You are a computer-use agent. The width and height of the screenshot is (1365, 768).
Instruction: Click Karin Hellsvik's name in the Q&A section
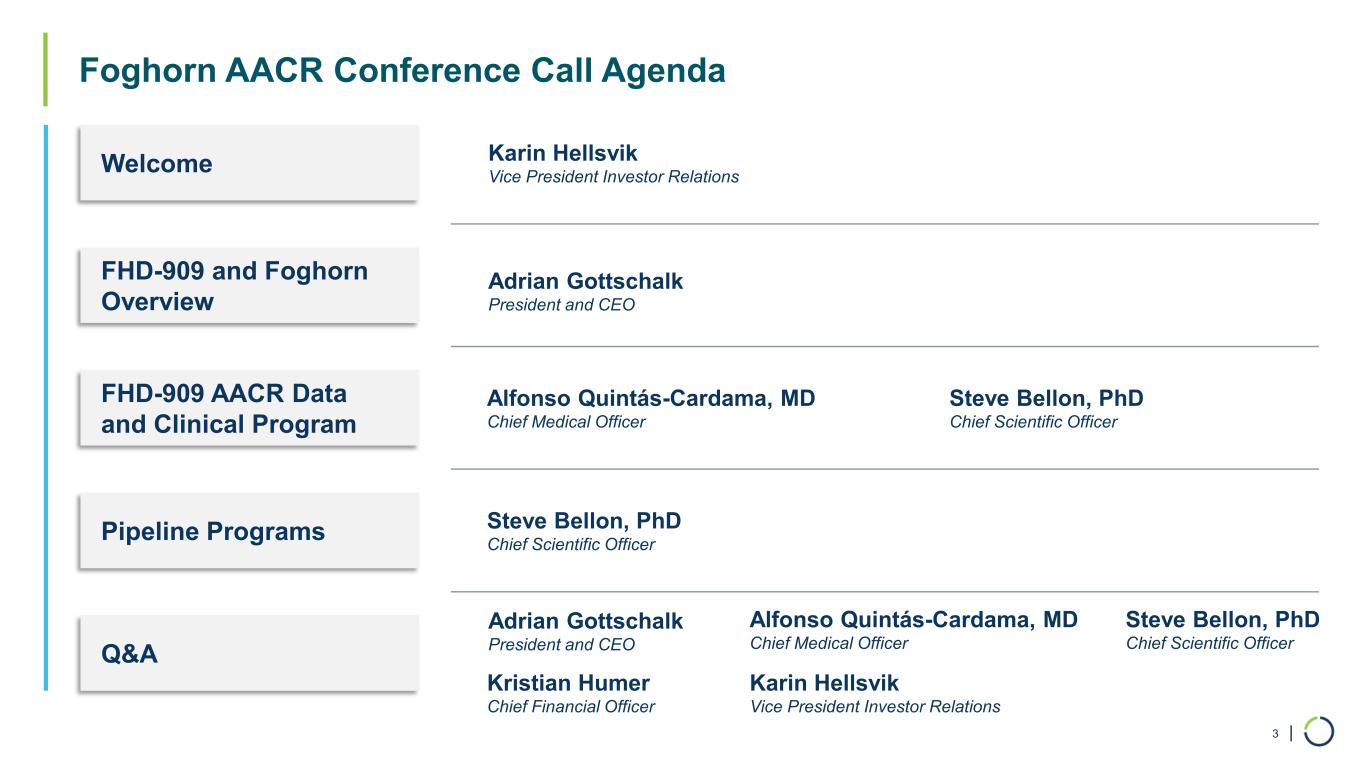(x=824, y=683)
